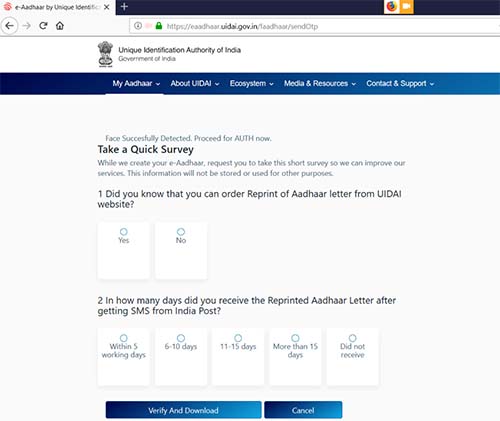Click the Government of India subtitle text
500x421 pixels.
click(x=147, y=59)
